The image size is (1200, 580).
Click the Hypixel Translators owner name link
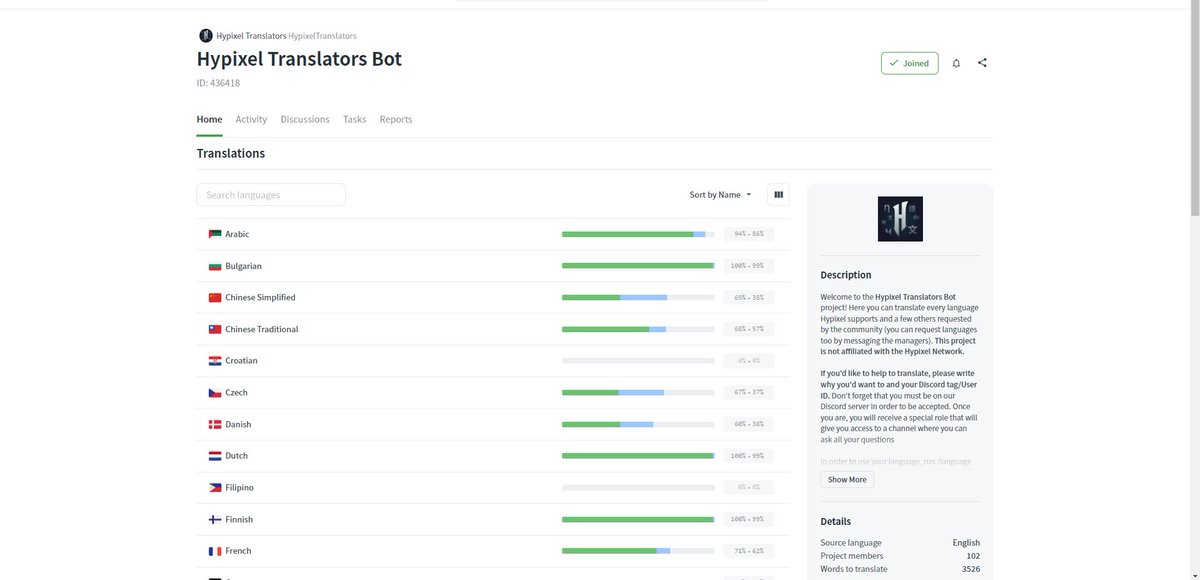tap(250, 36)
